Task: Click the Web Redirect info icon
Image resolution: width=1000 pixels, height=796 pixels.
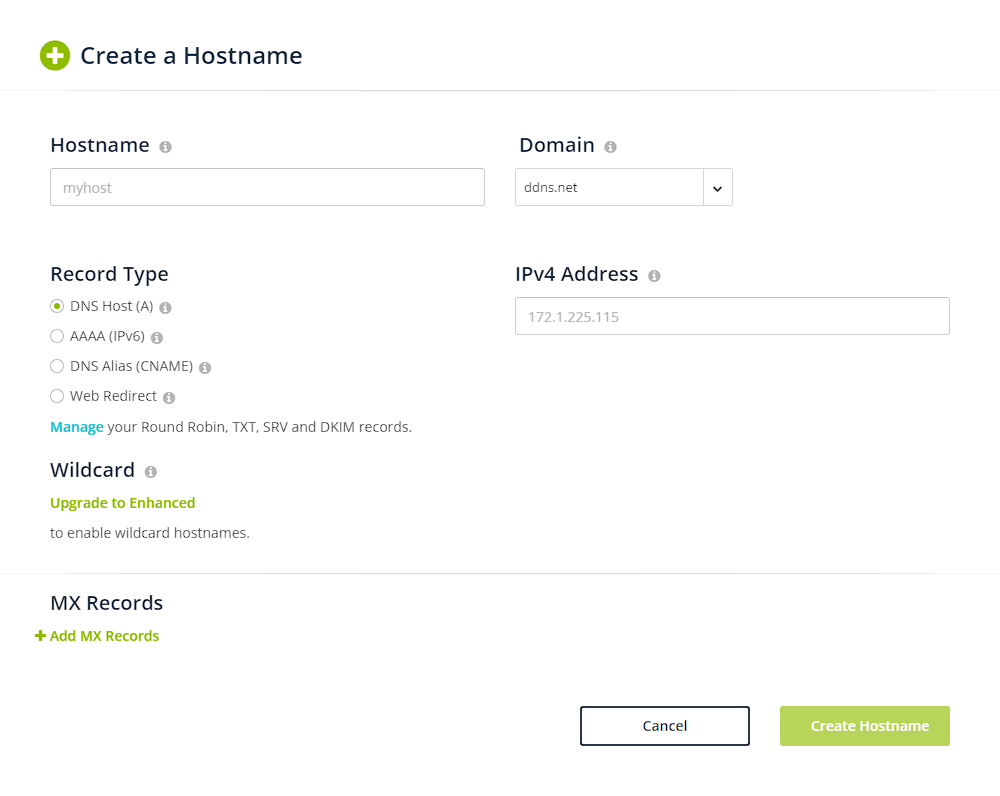Action: (168, 398)
